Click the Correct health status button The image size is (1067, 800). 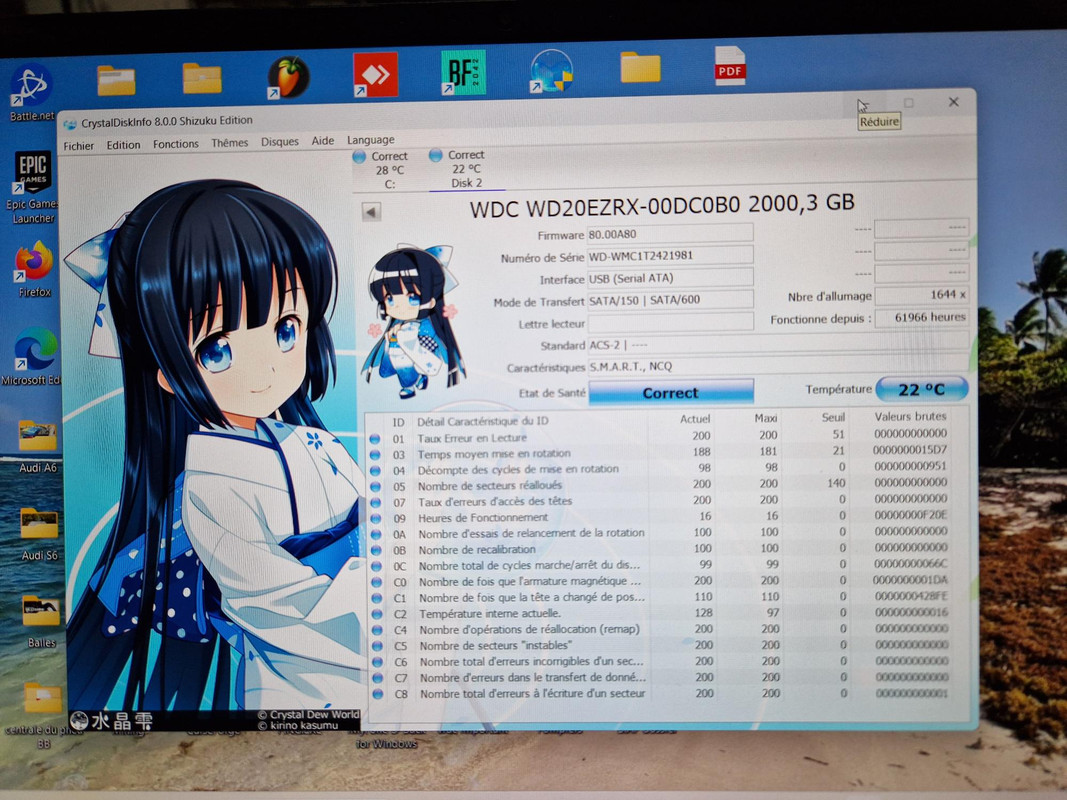coord(670,393)
